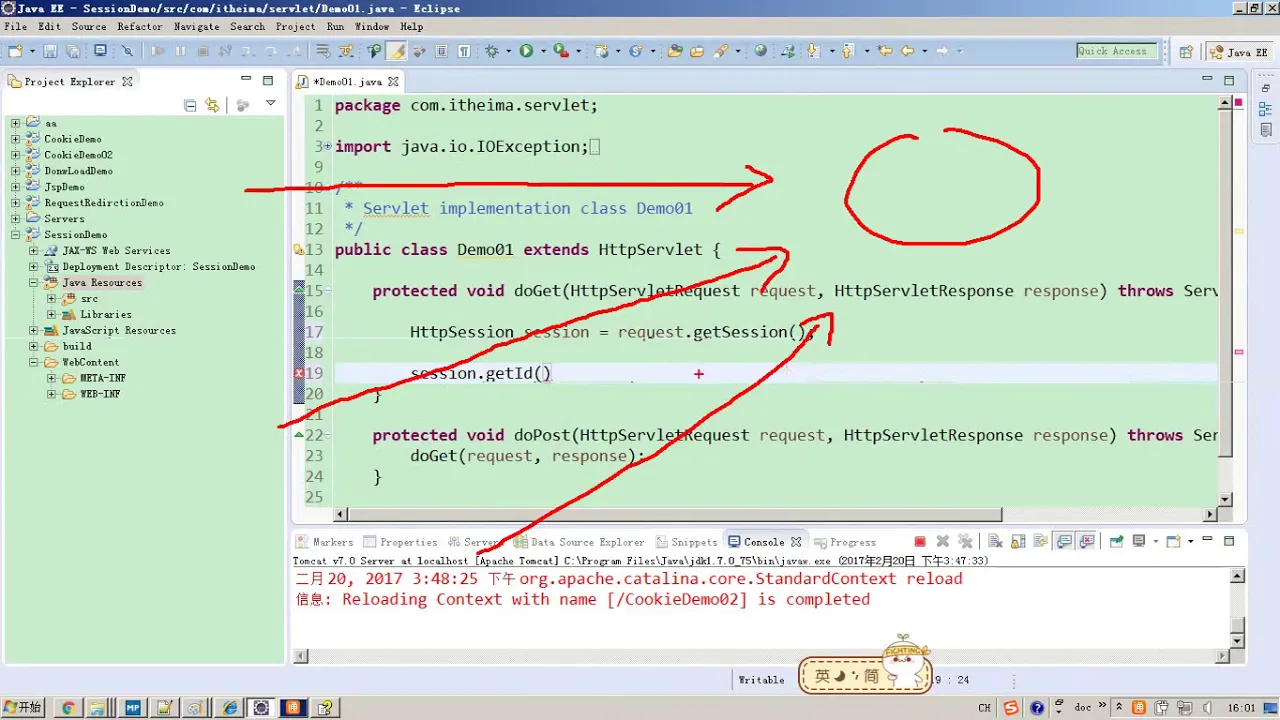
Task: Switch to the Snippets tab
Action: (686, 542)
